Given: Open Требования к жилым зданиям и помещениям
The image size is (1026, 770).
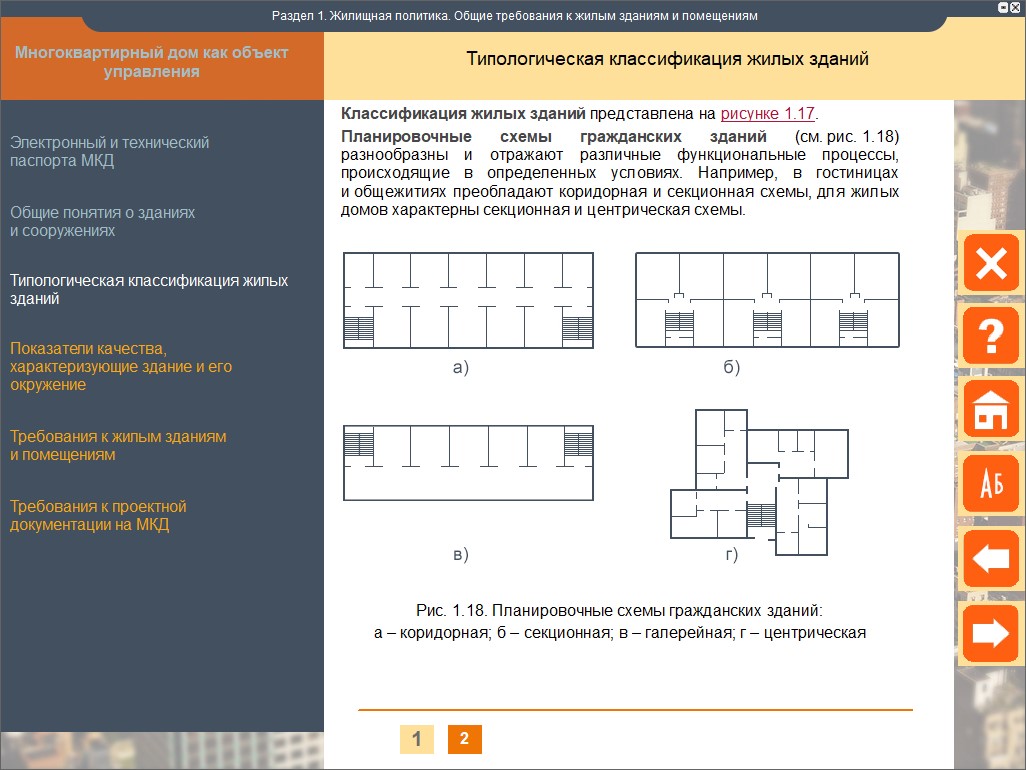Looking at the screenshot, I should (x=118, y=445).
